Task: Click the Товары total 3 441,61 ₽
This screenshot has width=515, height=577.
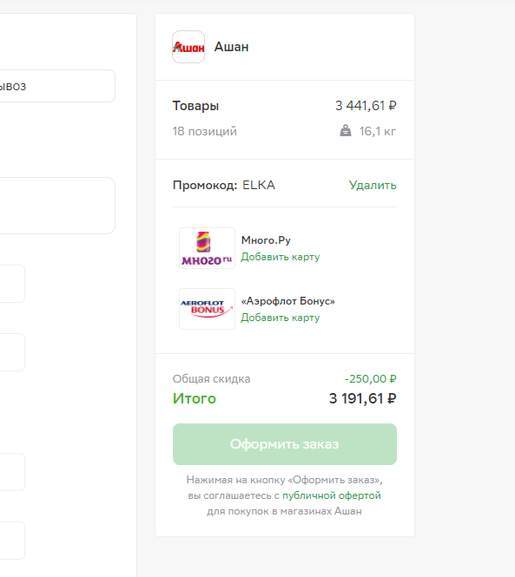Action: pos(366,106)
